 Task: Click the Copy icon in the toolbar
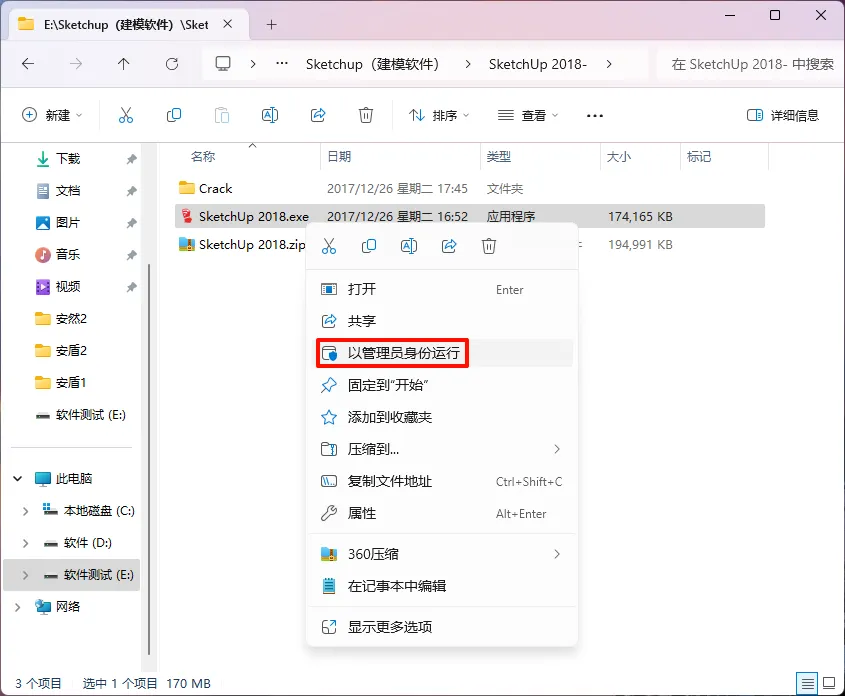[x=174, y=115]
